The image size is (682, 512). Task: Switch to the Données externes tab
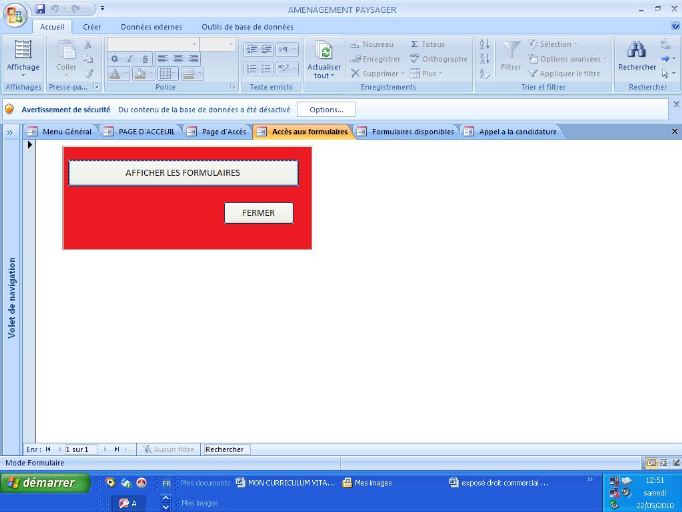pyautogui.click(x=151, y=27)
